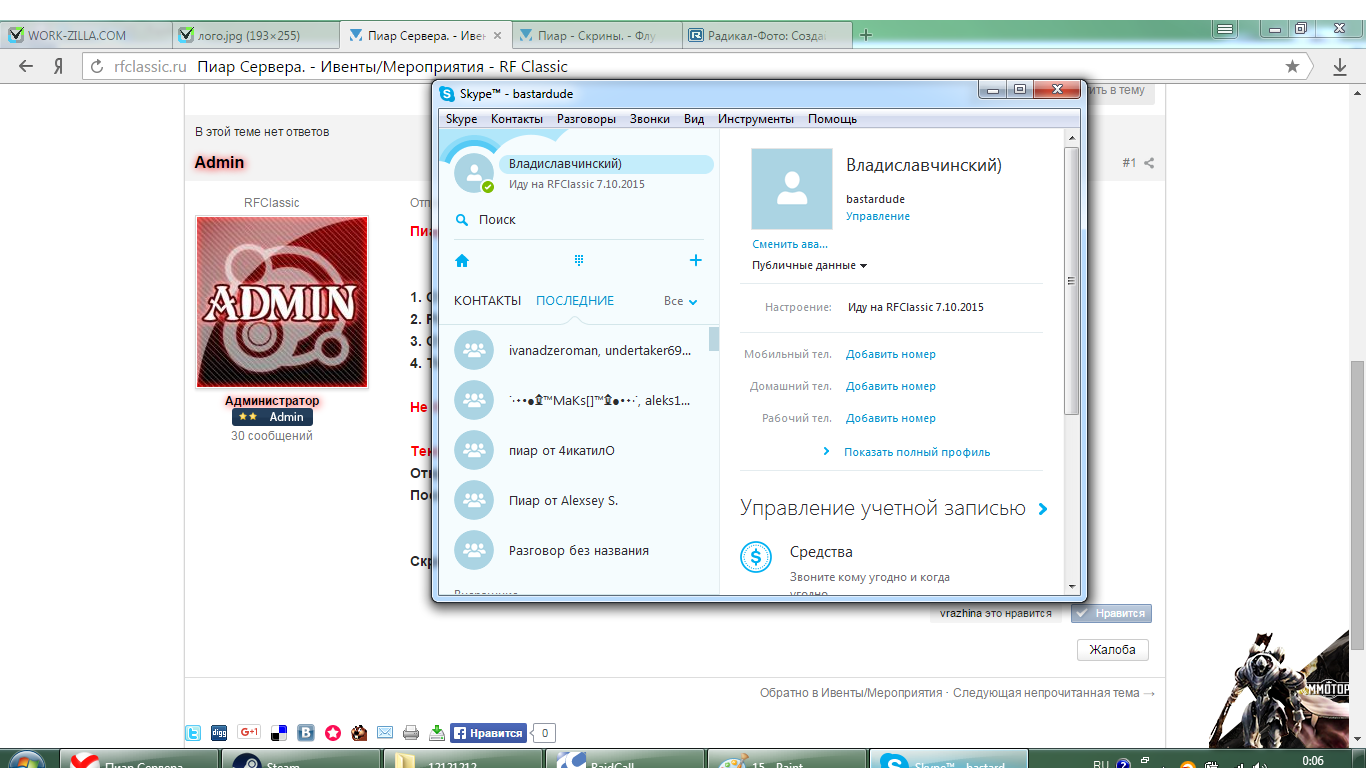Screen dimensions: 1366x768
Task: Open a new browser tab with plus
Action: coord(866,35)
